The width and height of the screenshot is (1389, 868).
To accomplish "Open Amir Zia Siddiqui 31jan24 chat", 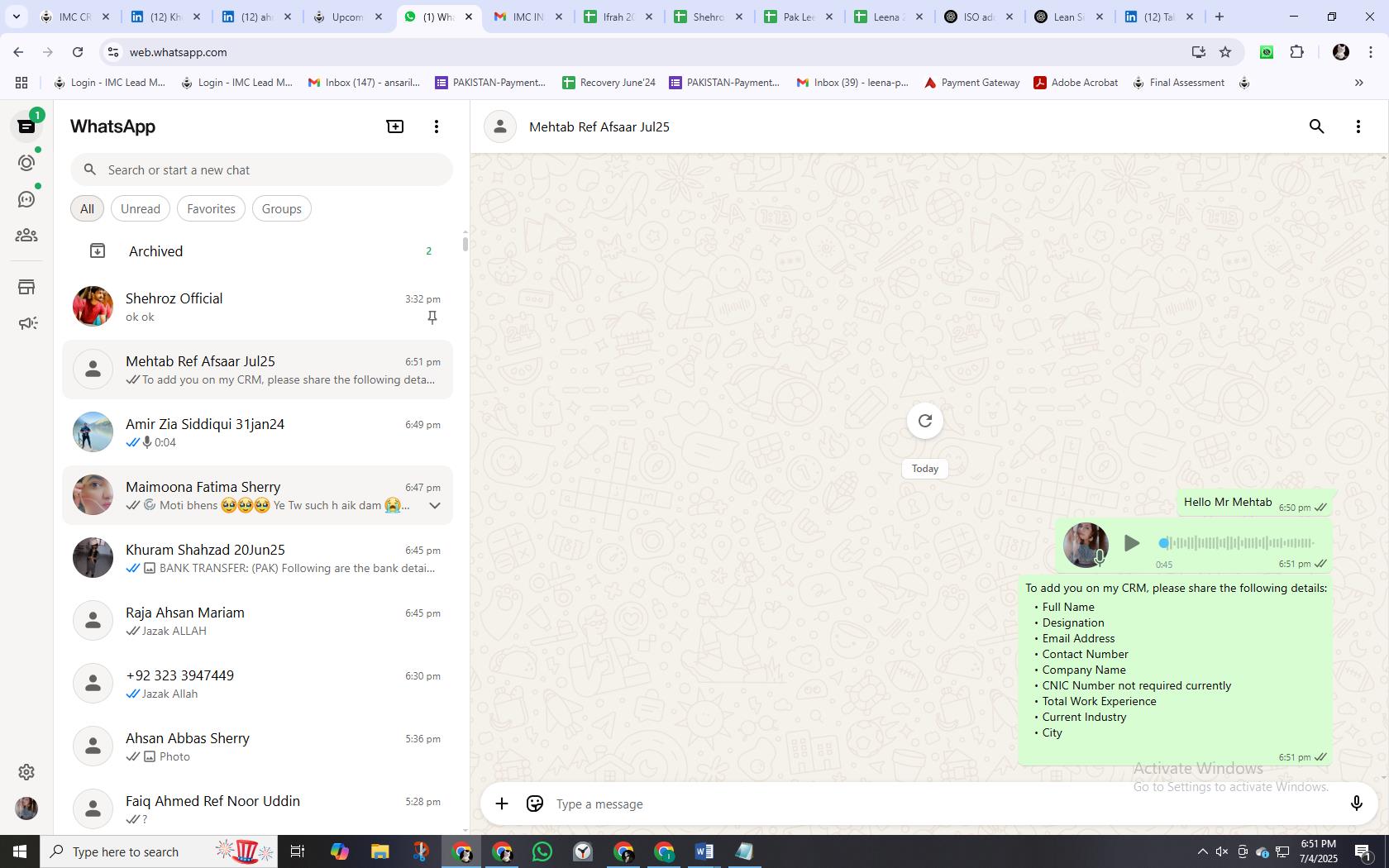I will click(257, 432).
